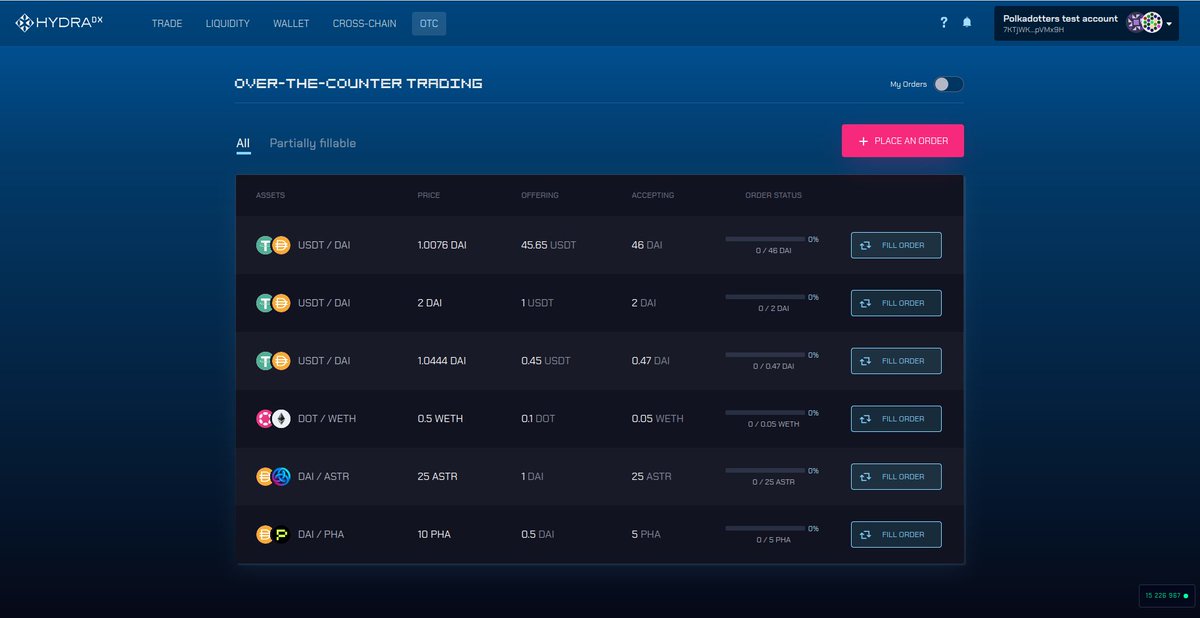The image size is (1200, 618).
Task: Fill the DAI / ASTR order
Action: point(896,477)
